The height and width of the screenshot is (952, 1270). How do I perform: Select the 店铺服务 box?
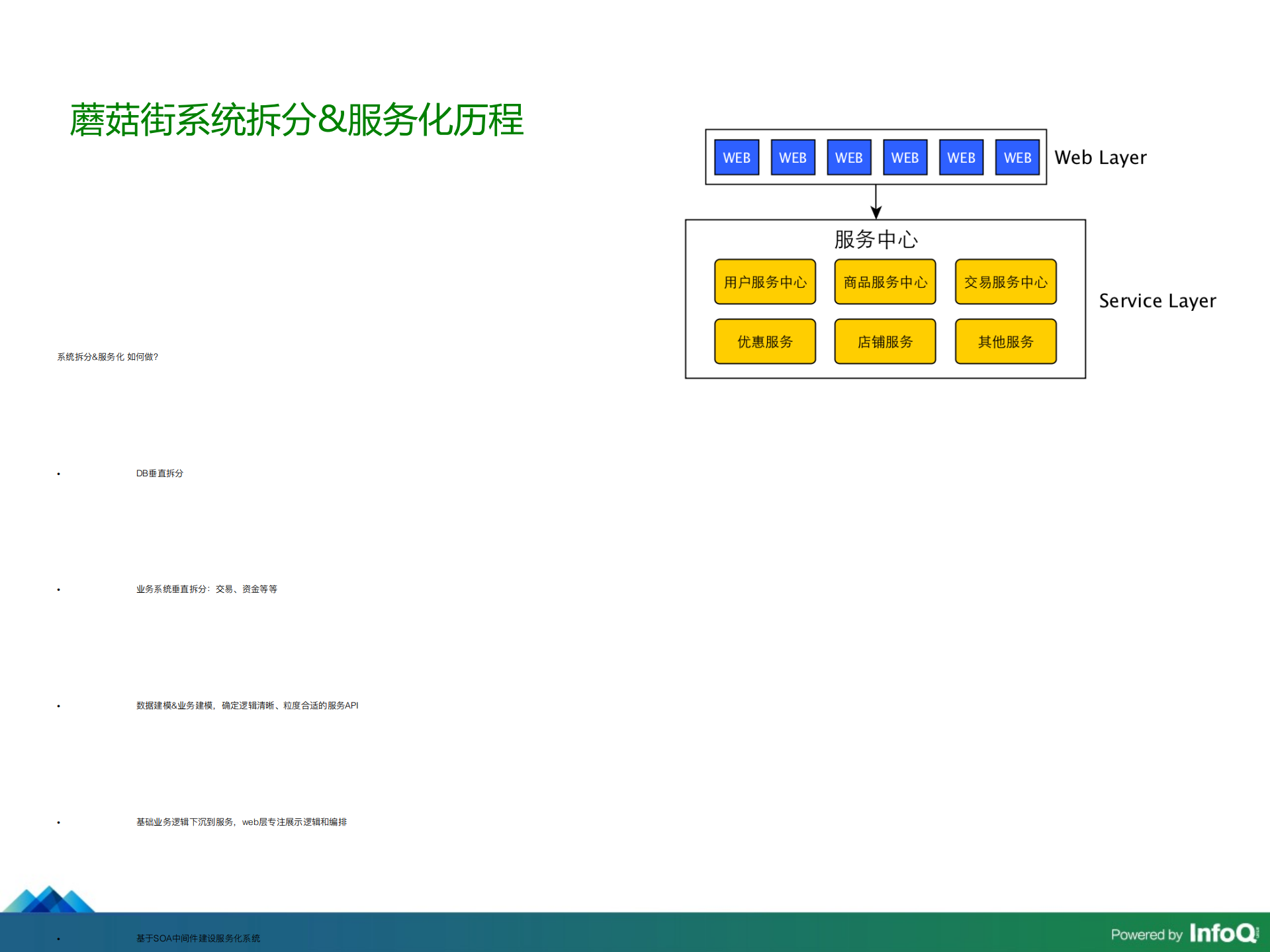point(885,341)
